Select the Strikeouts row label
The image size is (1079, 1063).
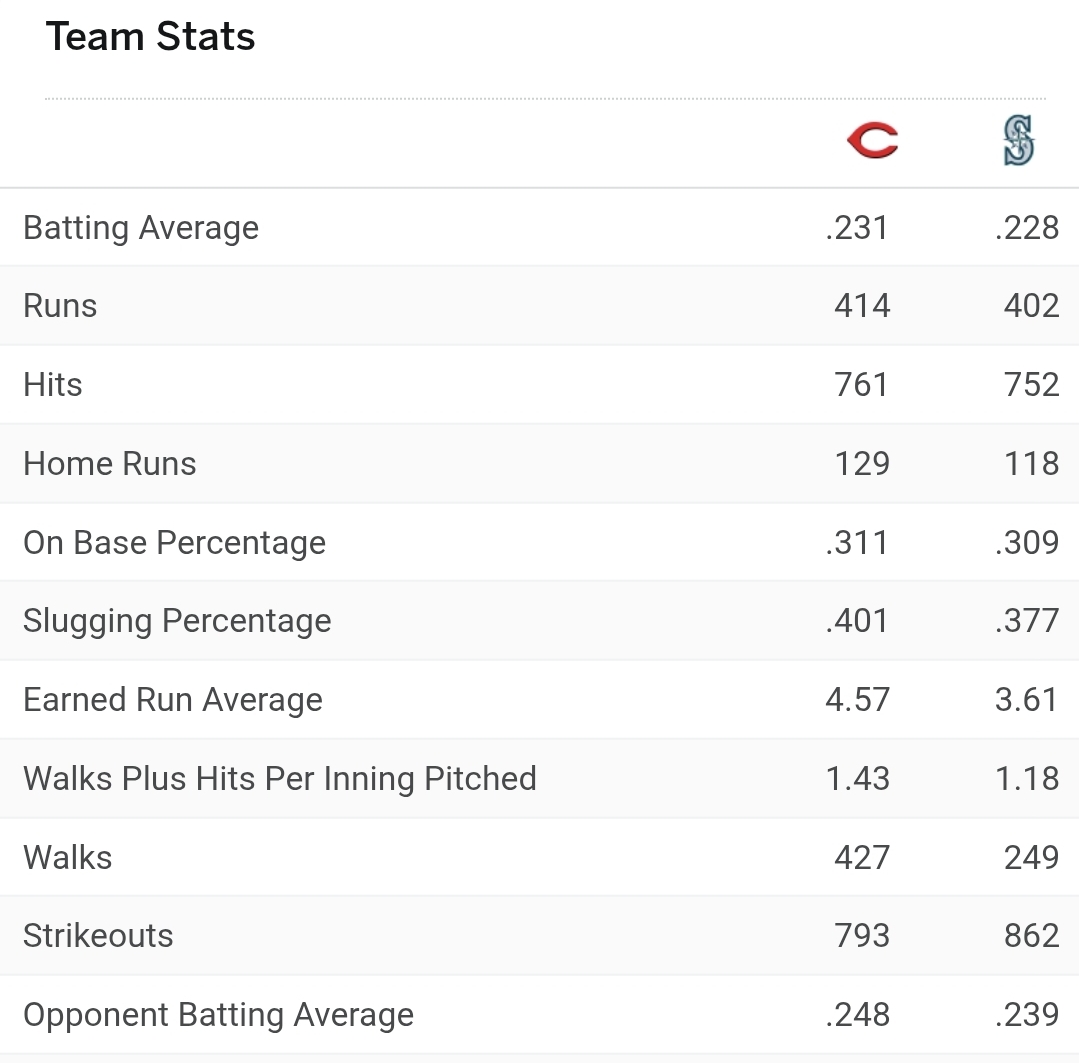coord(98,936)
